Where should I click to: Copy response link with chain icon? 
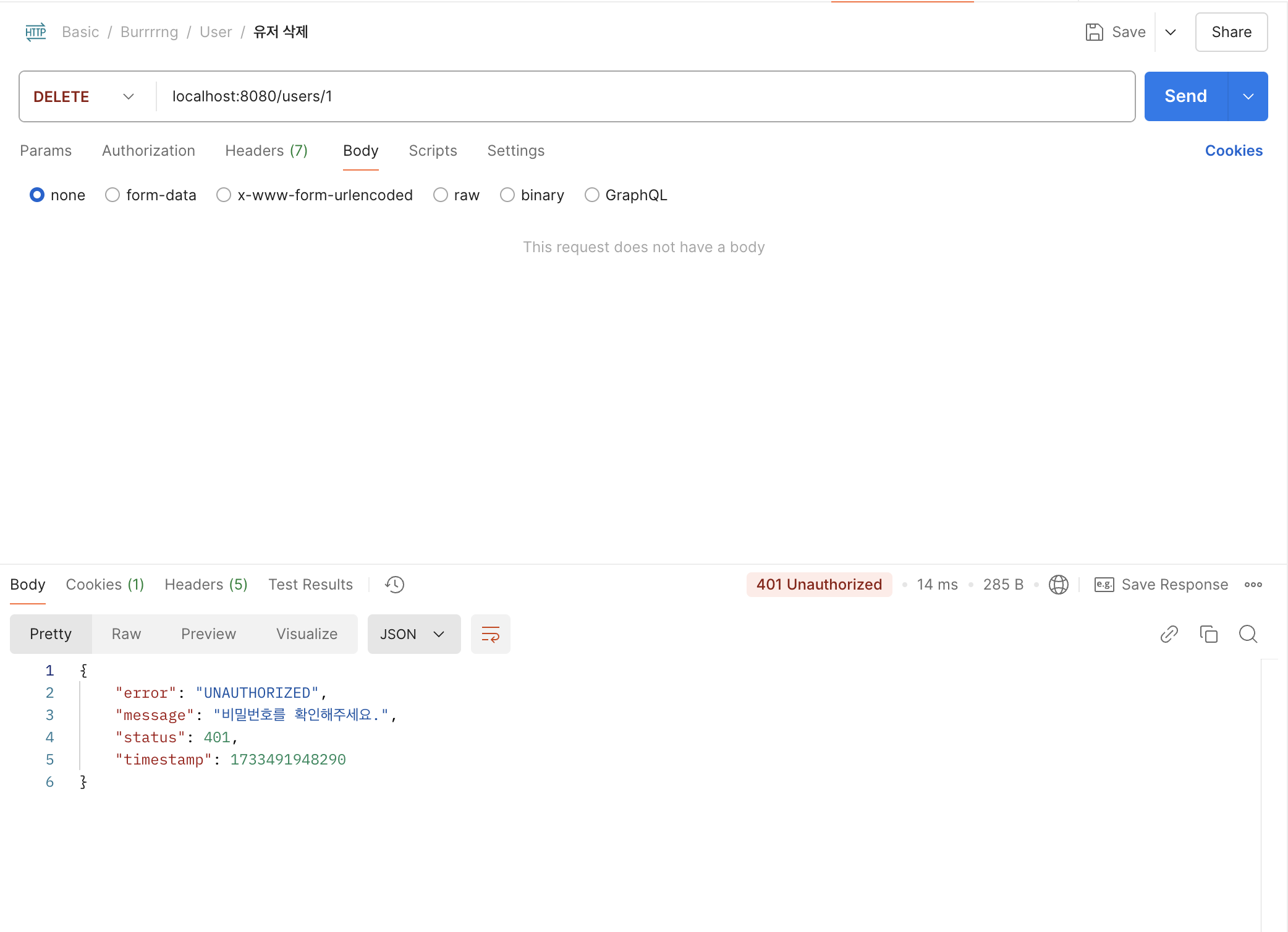1169,634
